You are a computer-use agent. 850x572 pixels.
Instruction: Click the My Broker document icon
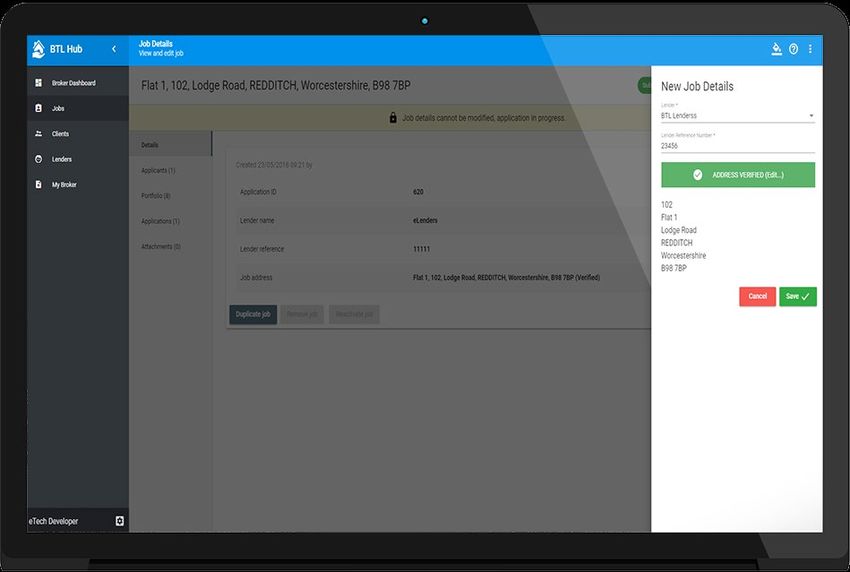(x=38, y=184)
